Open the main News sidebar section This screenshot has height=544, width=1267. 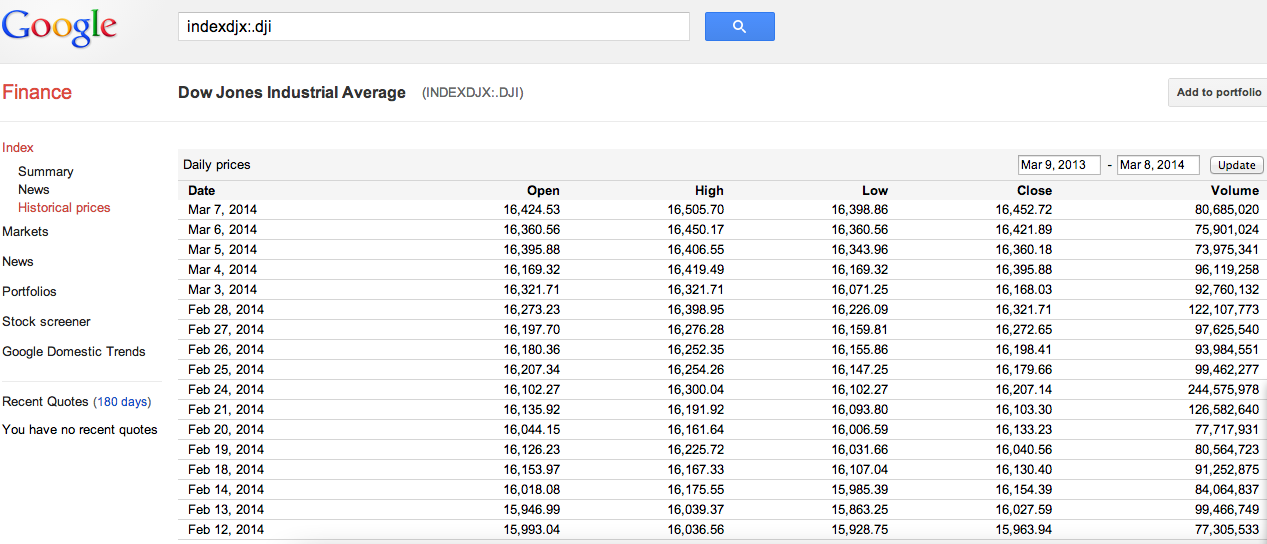[x=18, y=261]
